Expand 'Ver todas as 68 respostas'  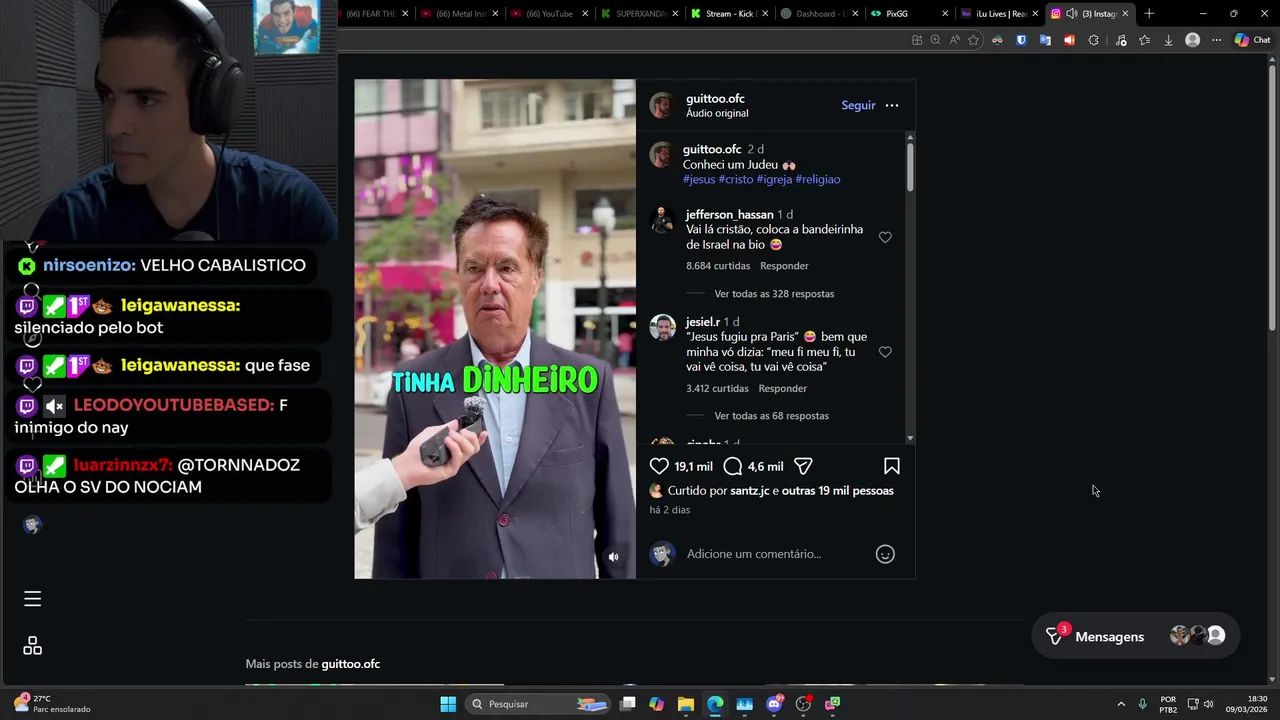771,416
